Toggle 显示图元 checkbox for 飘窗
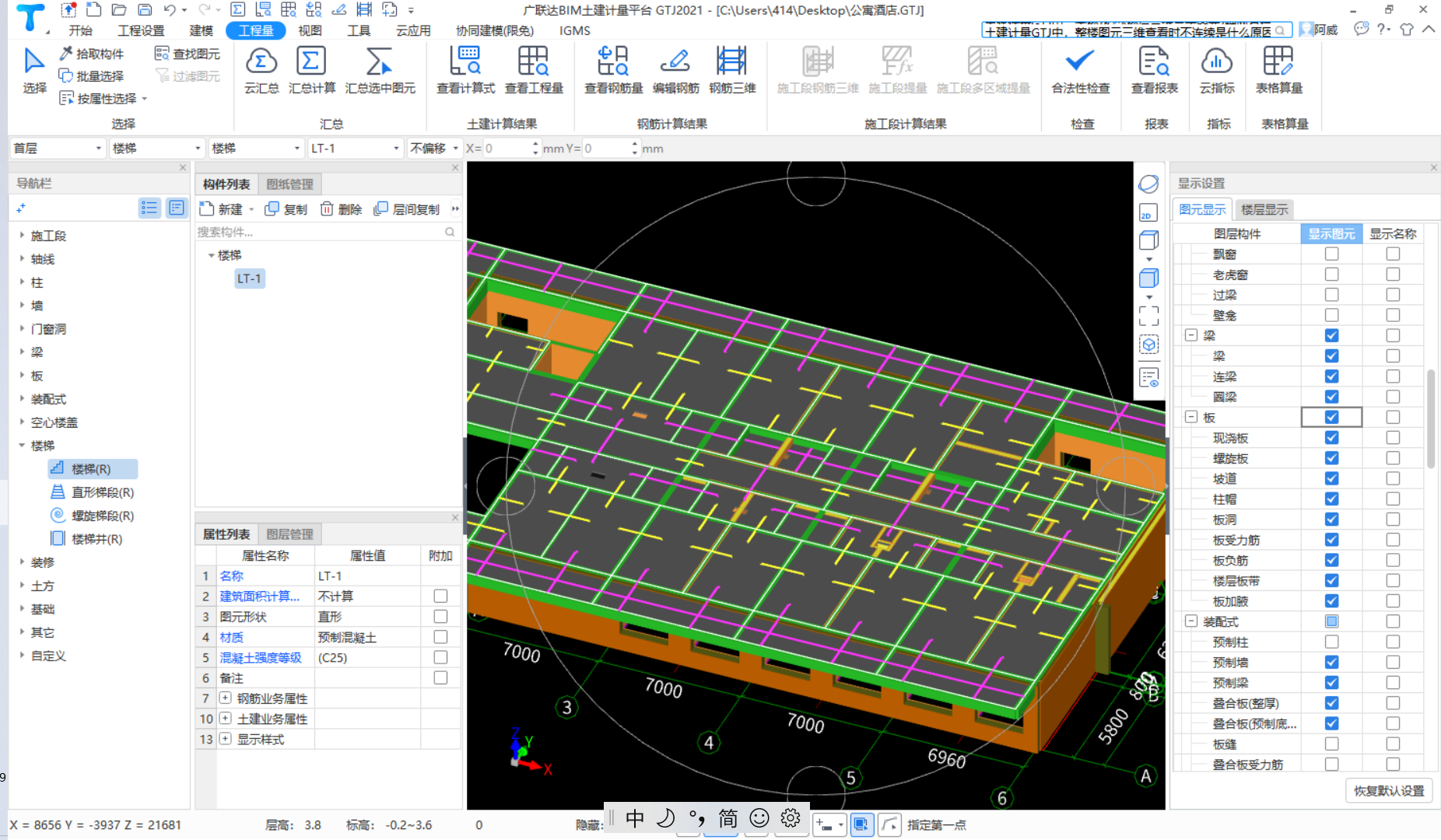This screenshot has height=840, width=1441. point(1331,254)
